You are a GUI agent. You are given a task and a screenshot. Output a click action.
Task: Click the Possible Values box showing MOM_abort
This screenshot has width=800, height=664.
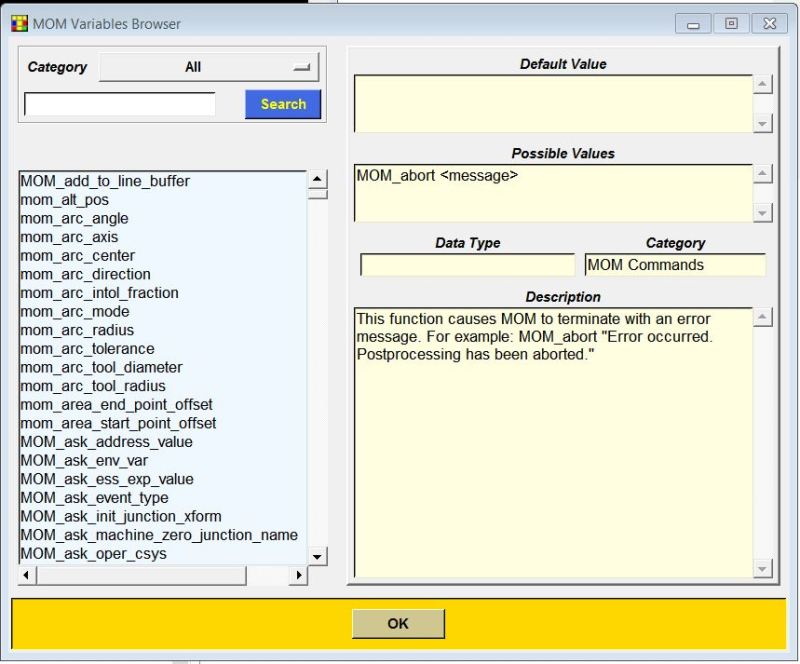pyautogui.click(x=554, y=193)
